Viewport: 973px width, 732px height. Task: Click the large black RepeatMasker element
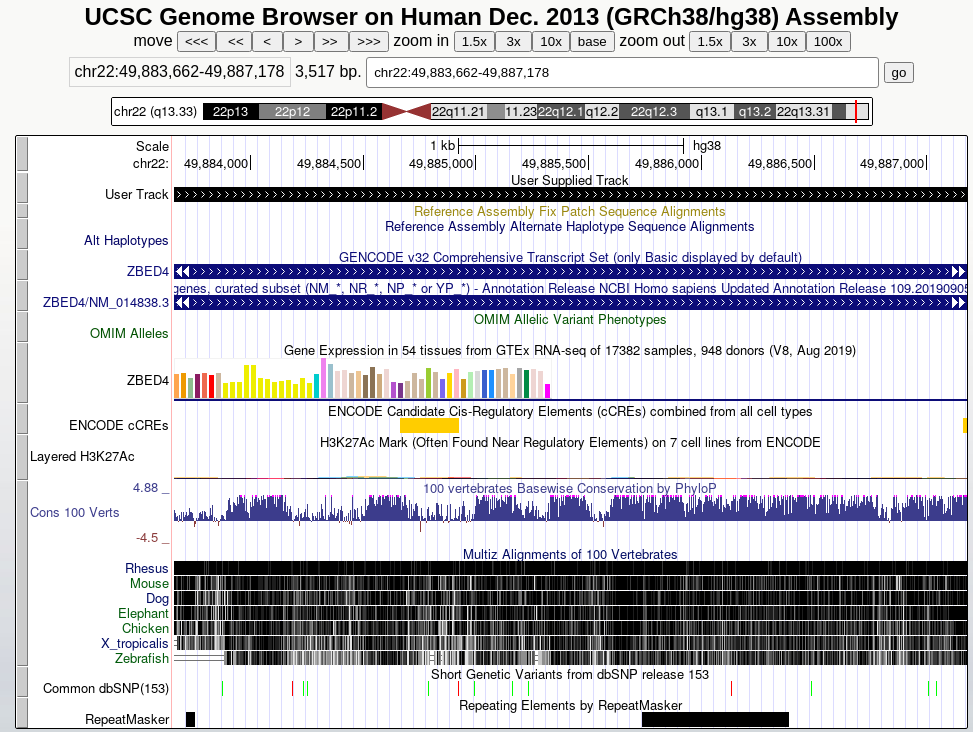click(x=715, y=720)
